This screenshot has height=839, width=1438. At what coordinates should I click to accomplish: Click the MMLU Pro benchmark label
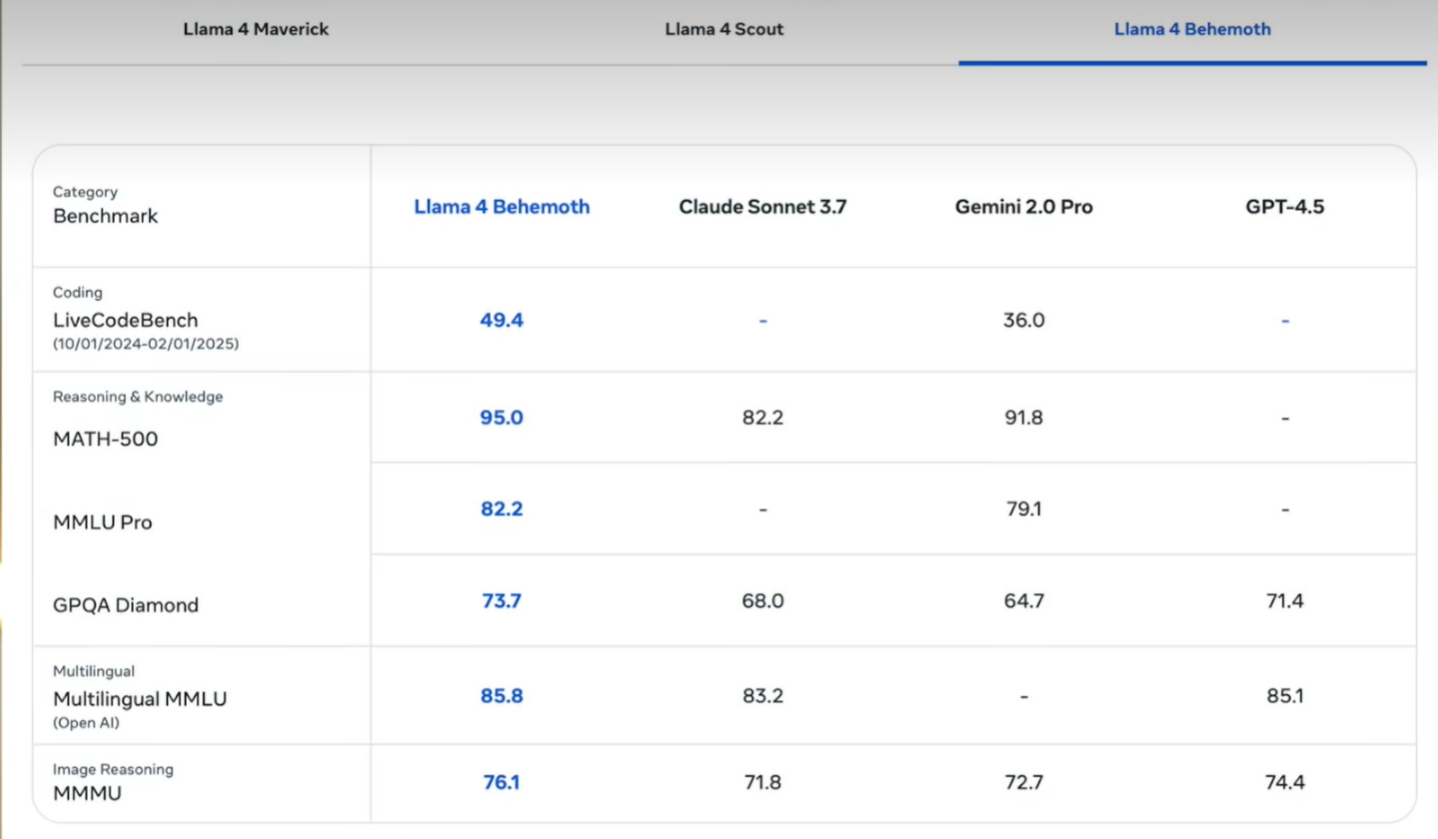tap(103, 522)
